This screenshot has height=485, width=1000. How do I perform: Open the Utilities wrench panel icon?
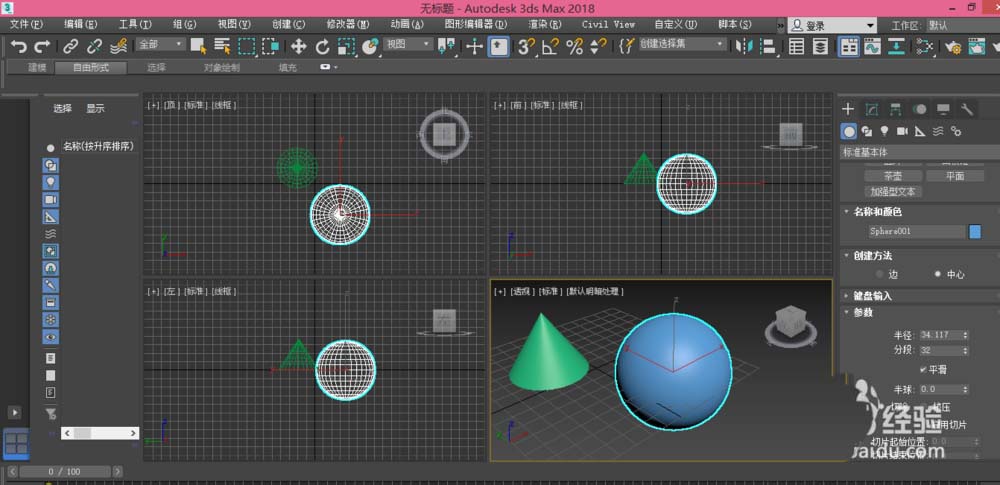[967, 109]
